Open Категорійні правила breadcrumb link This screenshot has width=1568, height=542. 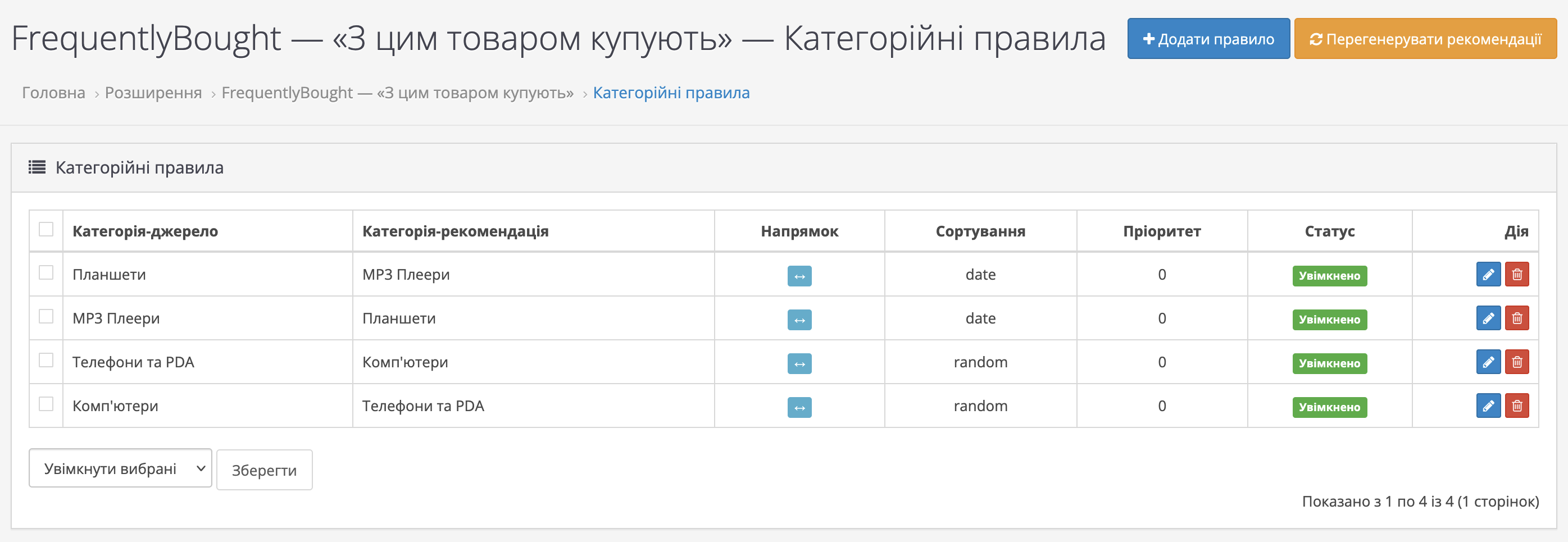tap(671, 93)
